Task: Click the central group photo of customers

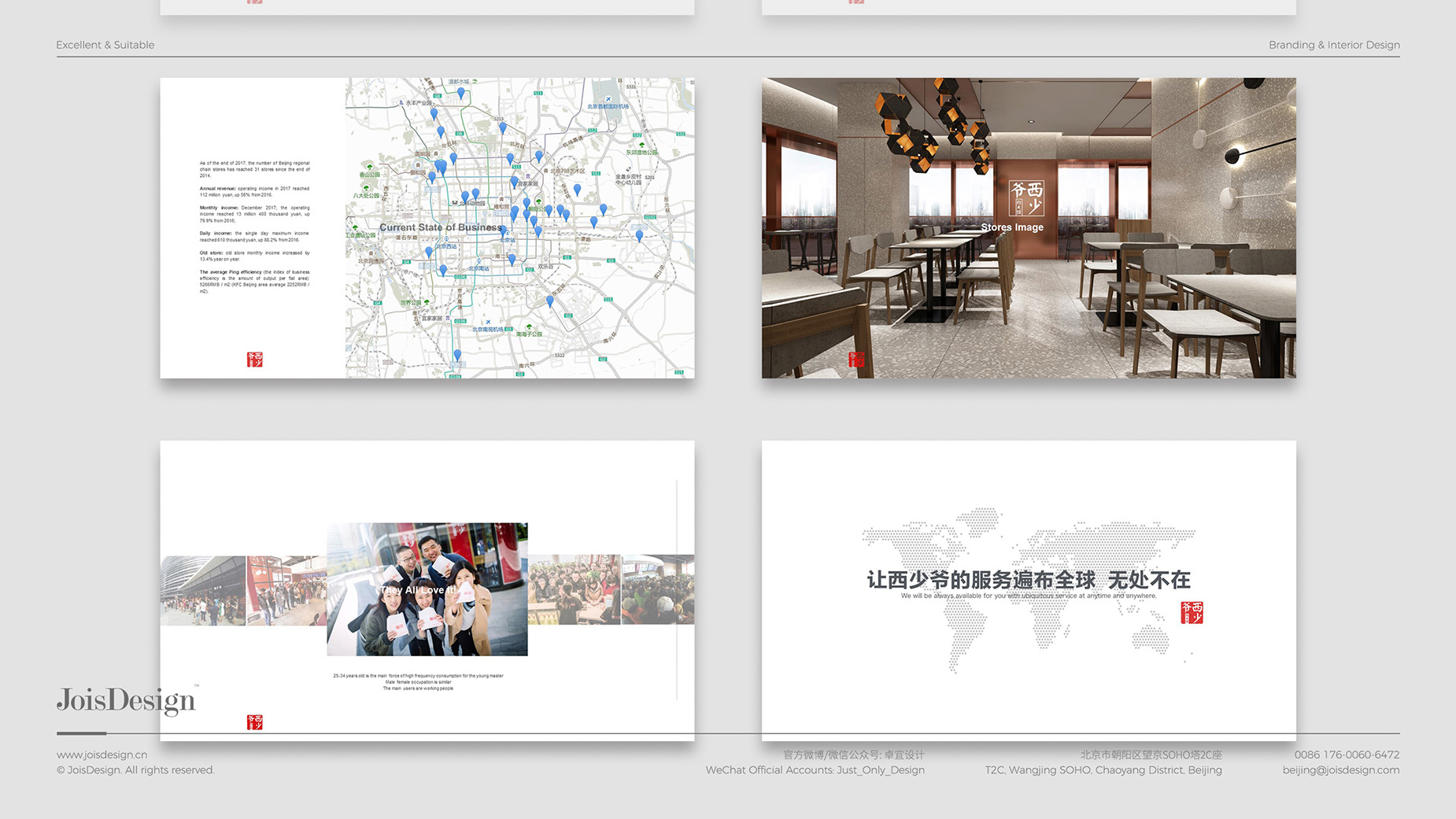Action: coord(427,589)
